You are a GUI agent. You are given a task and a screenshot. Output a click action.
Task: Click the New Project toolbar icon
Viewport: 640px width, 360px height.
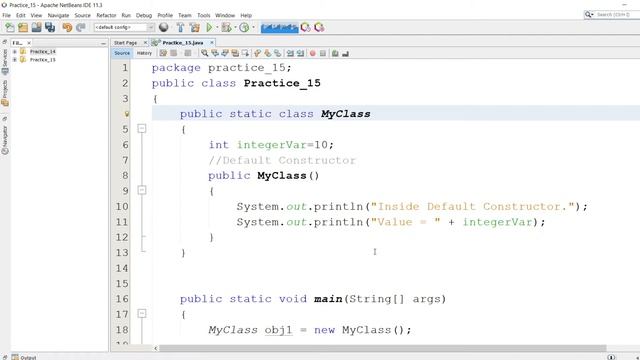click(x=23, y=27)
